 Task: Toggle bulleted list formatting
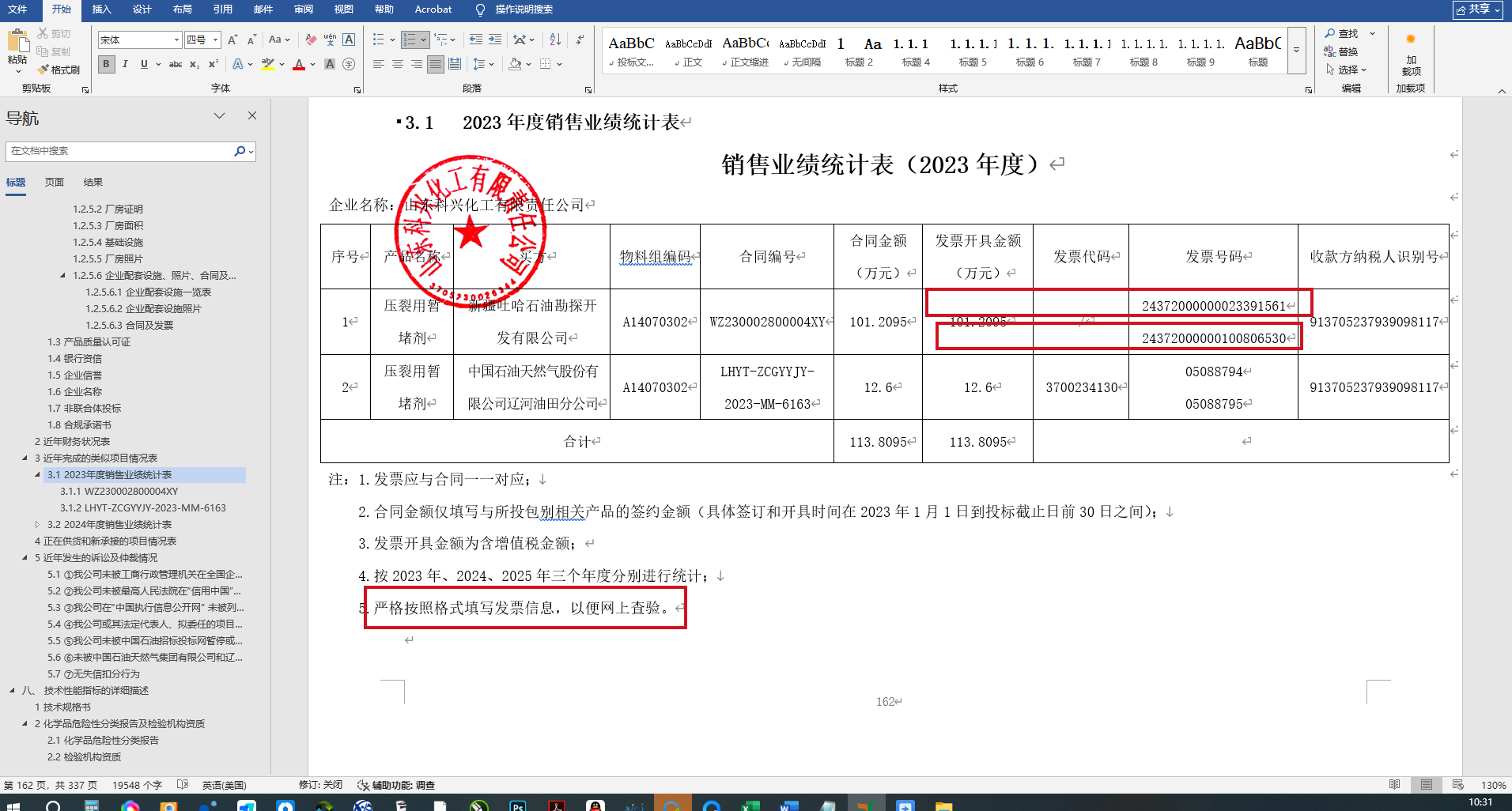[x=379, y=40]
